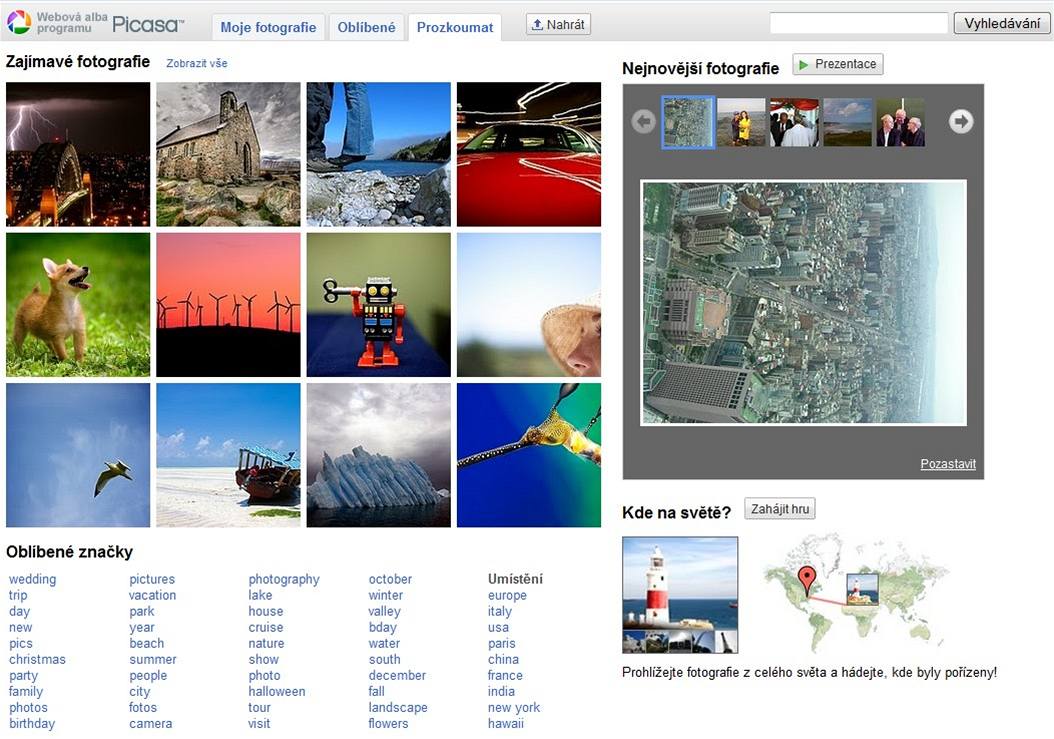The image size is (1054, 739).
Task: Click the next arrow in photo strip
Action: (x=961, y=121)
